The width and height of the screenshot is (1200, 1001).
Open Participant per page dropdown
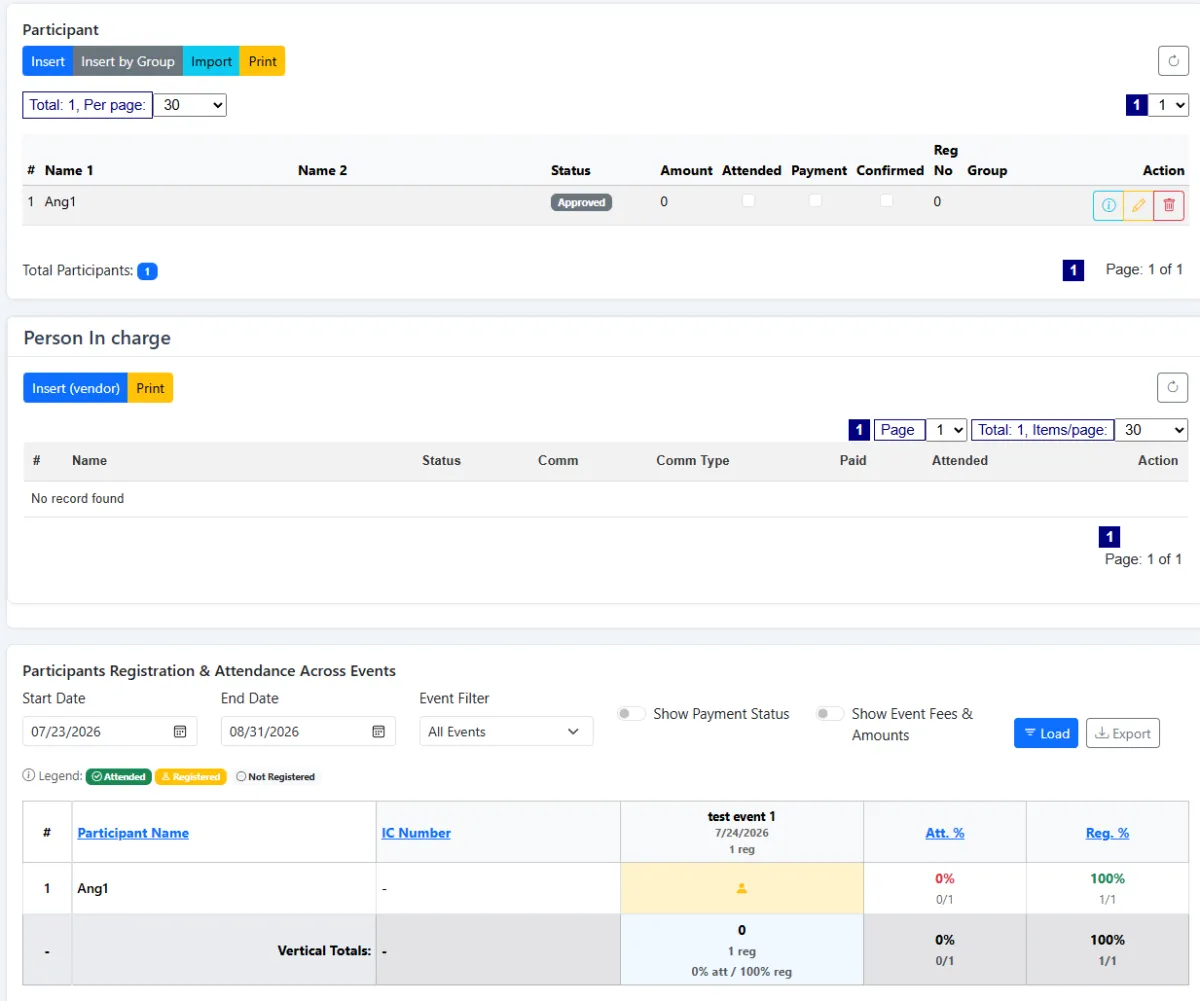190,104
